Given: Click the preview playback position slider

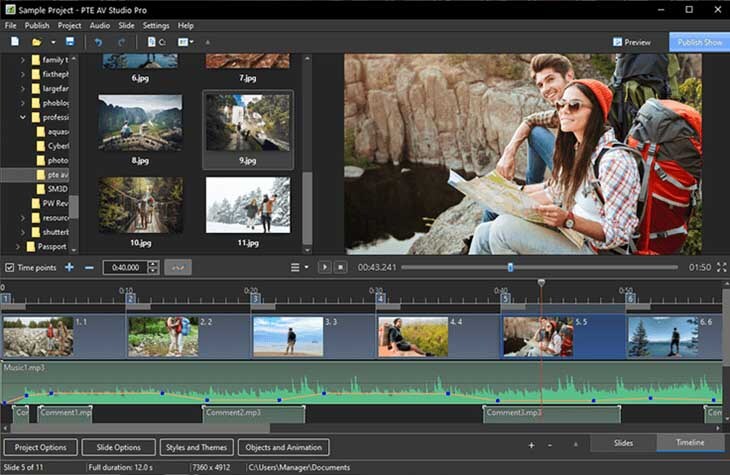Looking at the screenshot, I should coord(510,267).
